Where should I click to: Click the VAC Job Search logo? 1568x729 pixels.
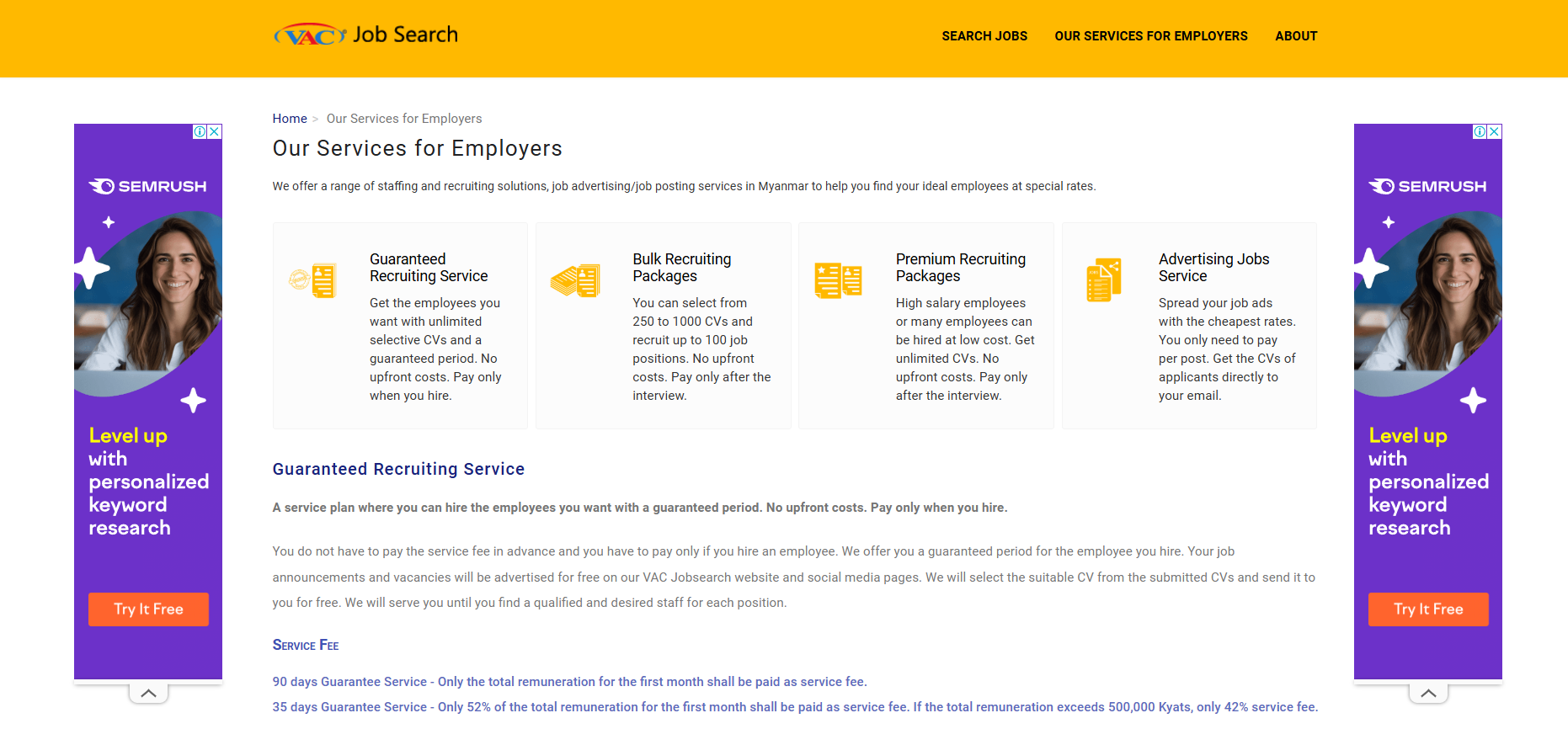(365, 35)
